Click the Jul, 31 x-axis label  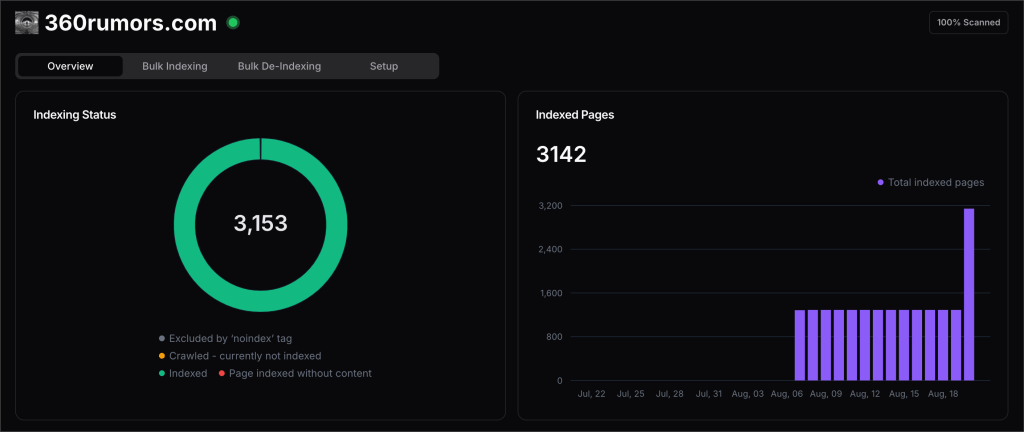[x=709, y=394]
